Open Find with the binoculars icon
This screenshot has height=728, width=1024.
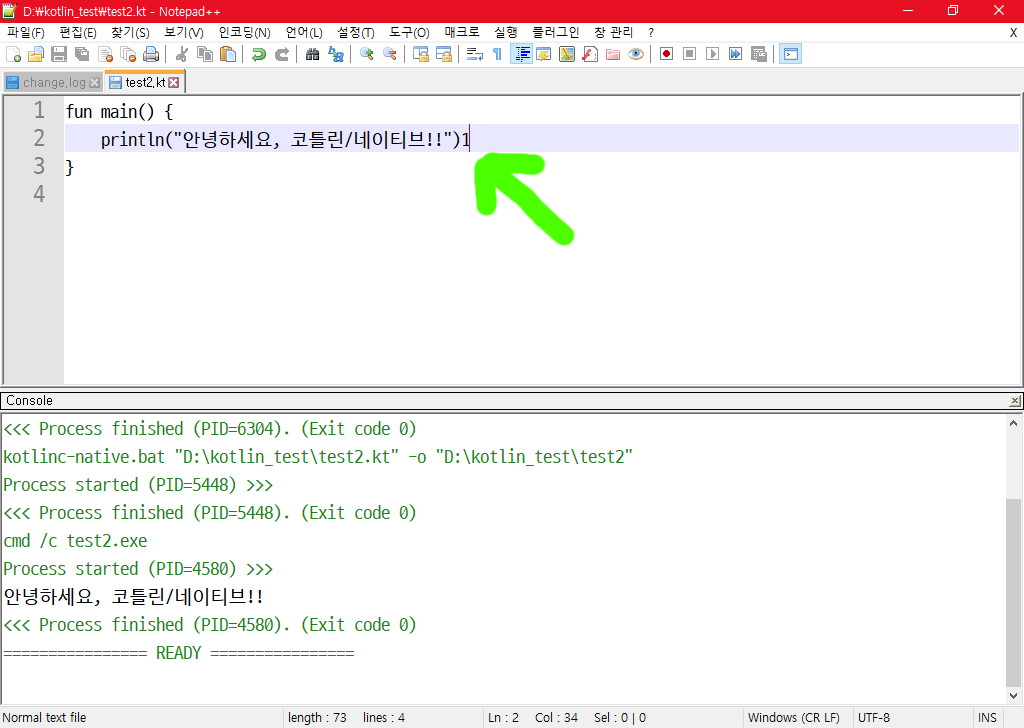coord(312,54)
